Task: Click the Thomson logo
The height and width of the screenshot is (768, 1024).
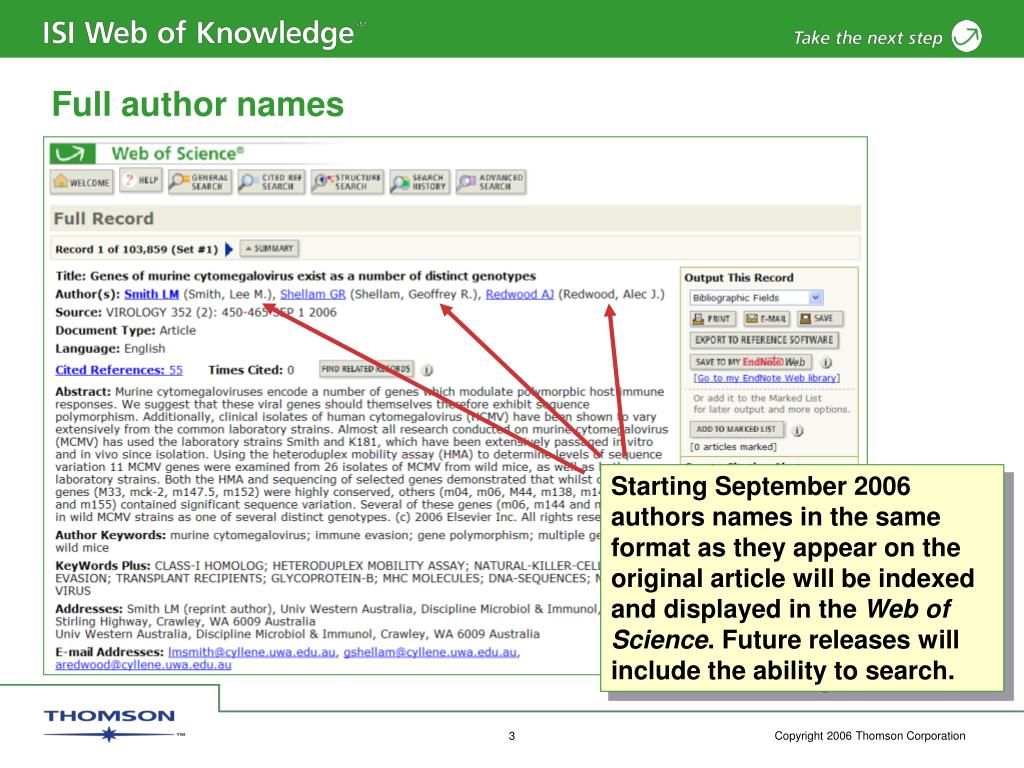Action: pos(112,724)
